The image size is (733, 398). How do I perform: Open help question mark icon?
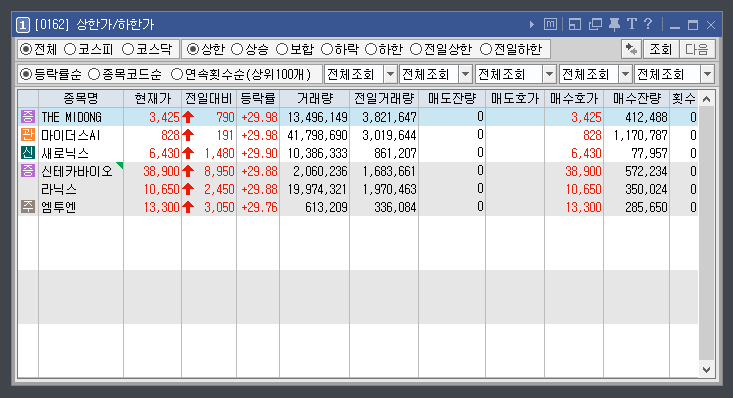[x=648, y=24]
